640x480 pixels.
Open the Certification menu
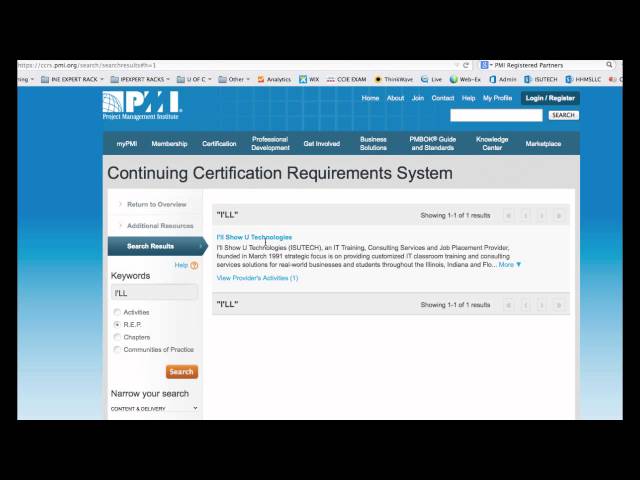pos(219,144)
